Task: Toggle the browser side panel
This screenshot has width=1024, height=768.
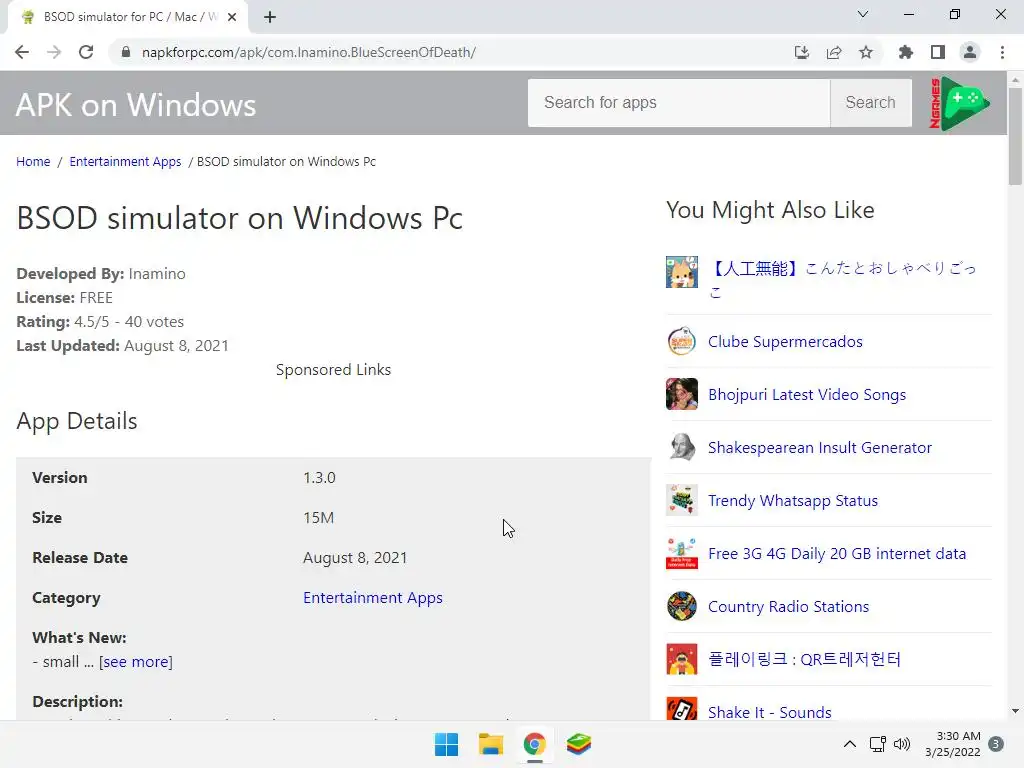Action: coord(938,52)
